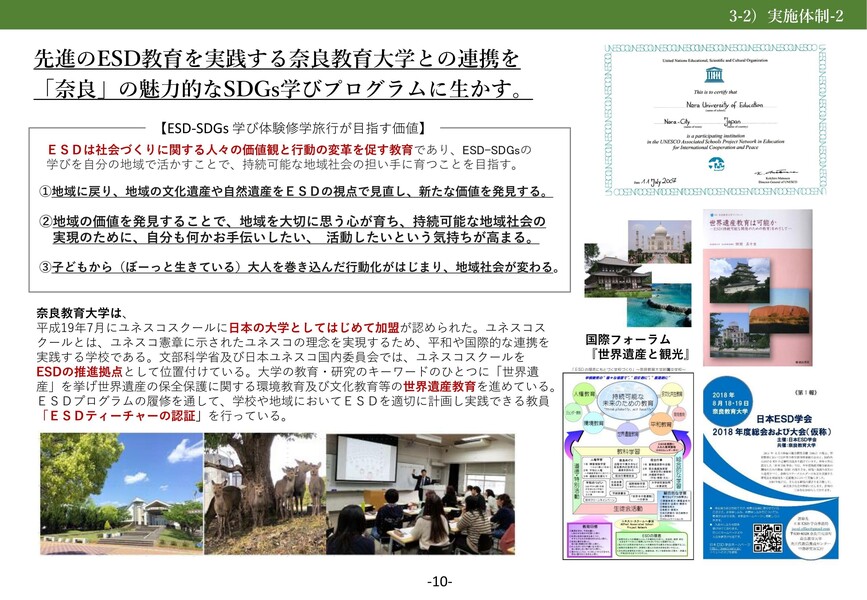
Task: Select the university building photo
Action: tap(121, 494)
